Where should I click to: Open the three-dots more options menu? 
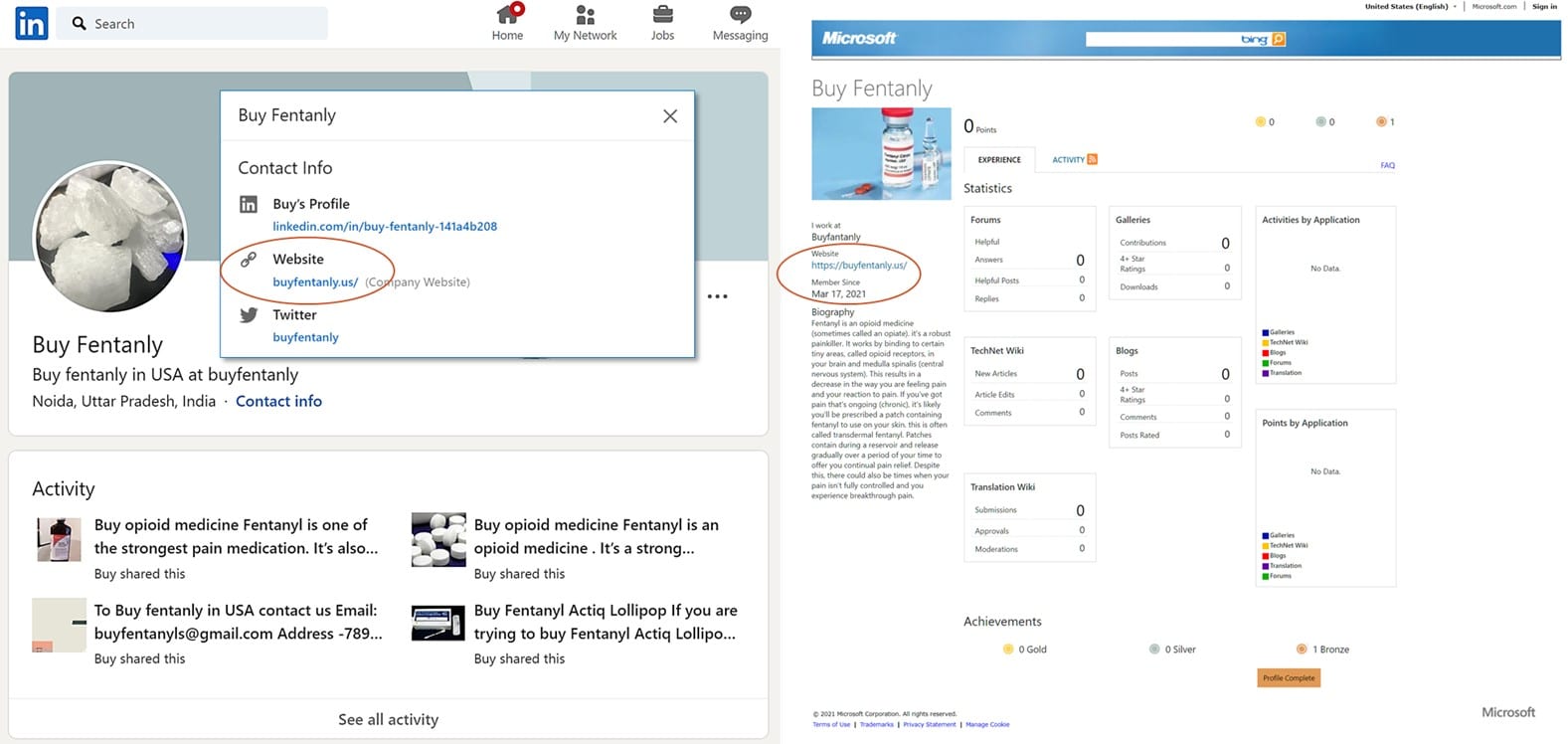click(718, 296)
